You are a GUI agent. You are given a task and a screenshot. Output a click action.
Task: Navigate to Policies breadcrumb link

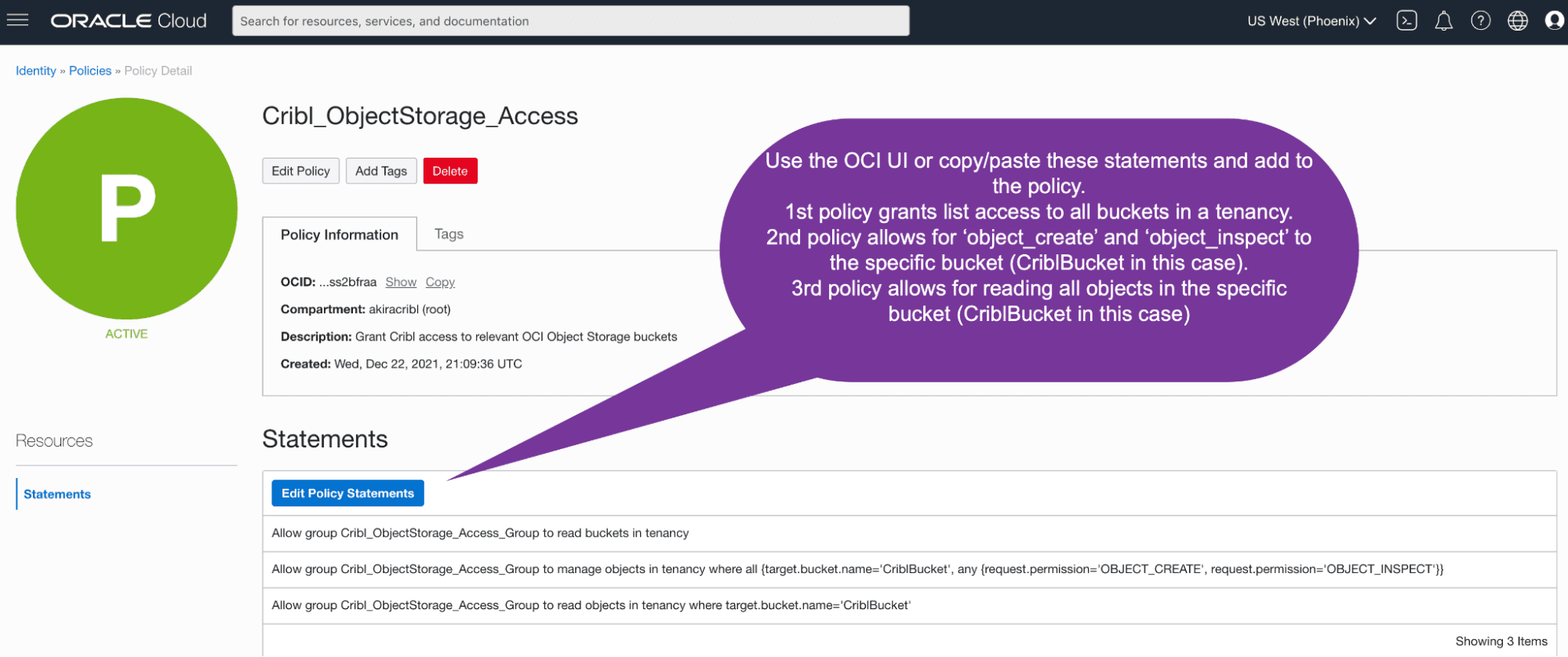90,71
